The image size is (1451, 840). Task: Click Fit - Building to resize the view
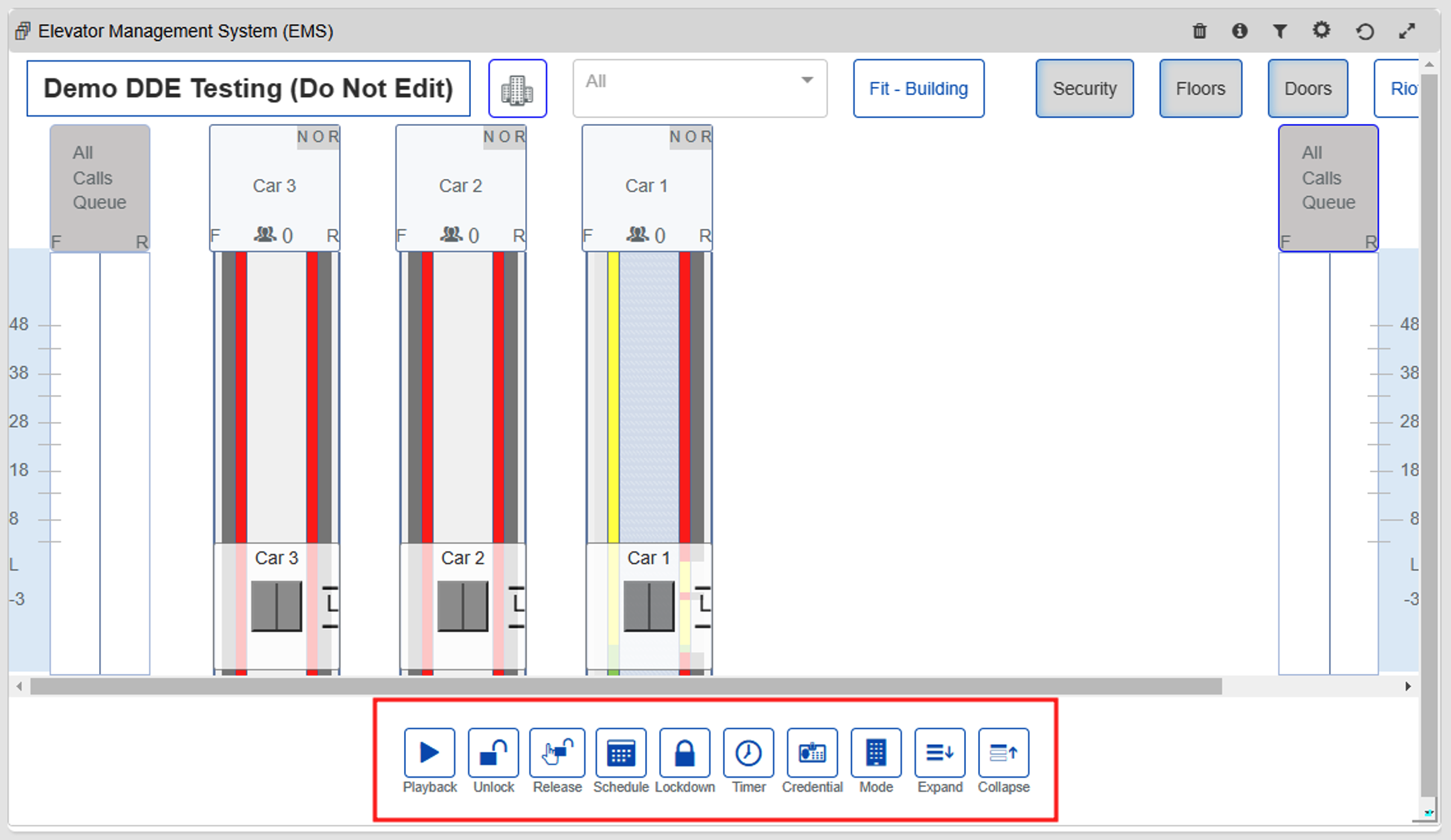tap(918, 88)
